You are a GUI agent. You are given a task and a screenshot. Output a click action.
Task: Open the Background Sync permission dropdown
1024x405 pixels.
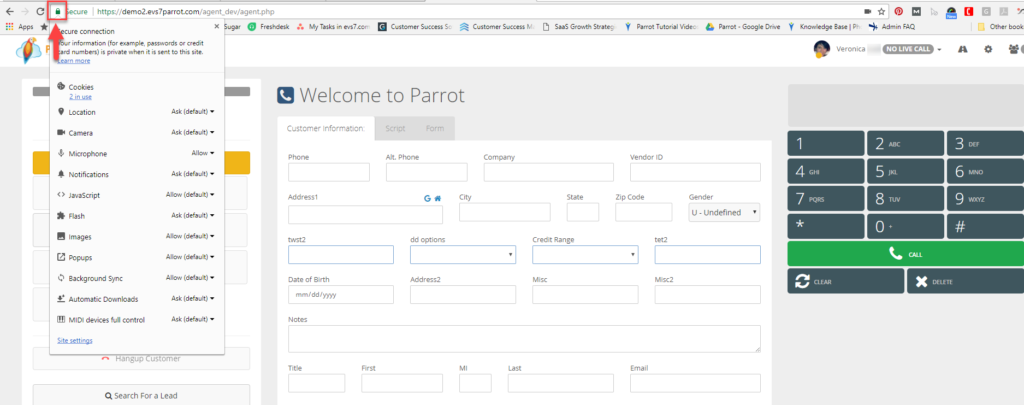(190, 278)
